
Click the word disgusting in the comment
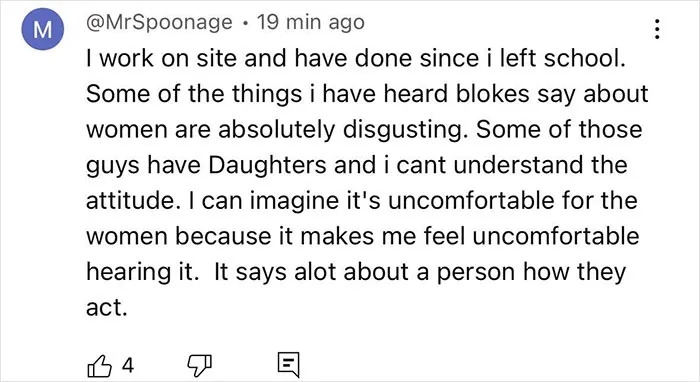405,131
